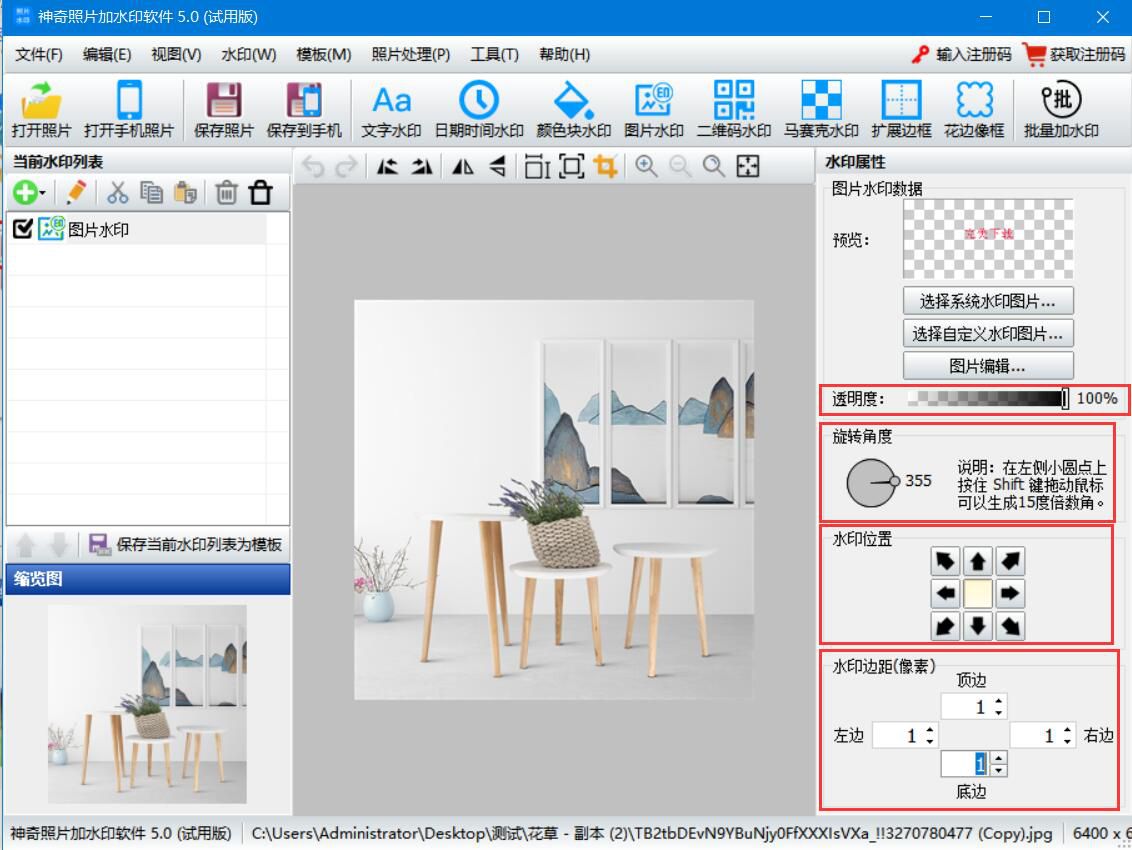The height and width of the screenshot is (850, 1132).
Task: Open the 水印(W) menu
Action: (x=248, y=54)
